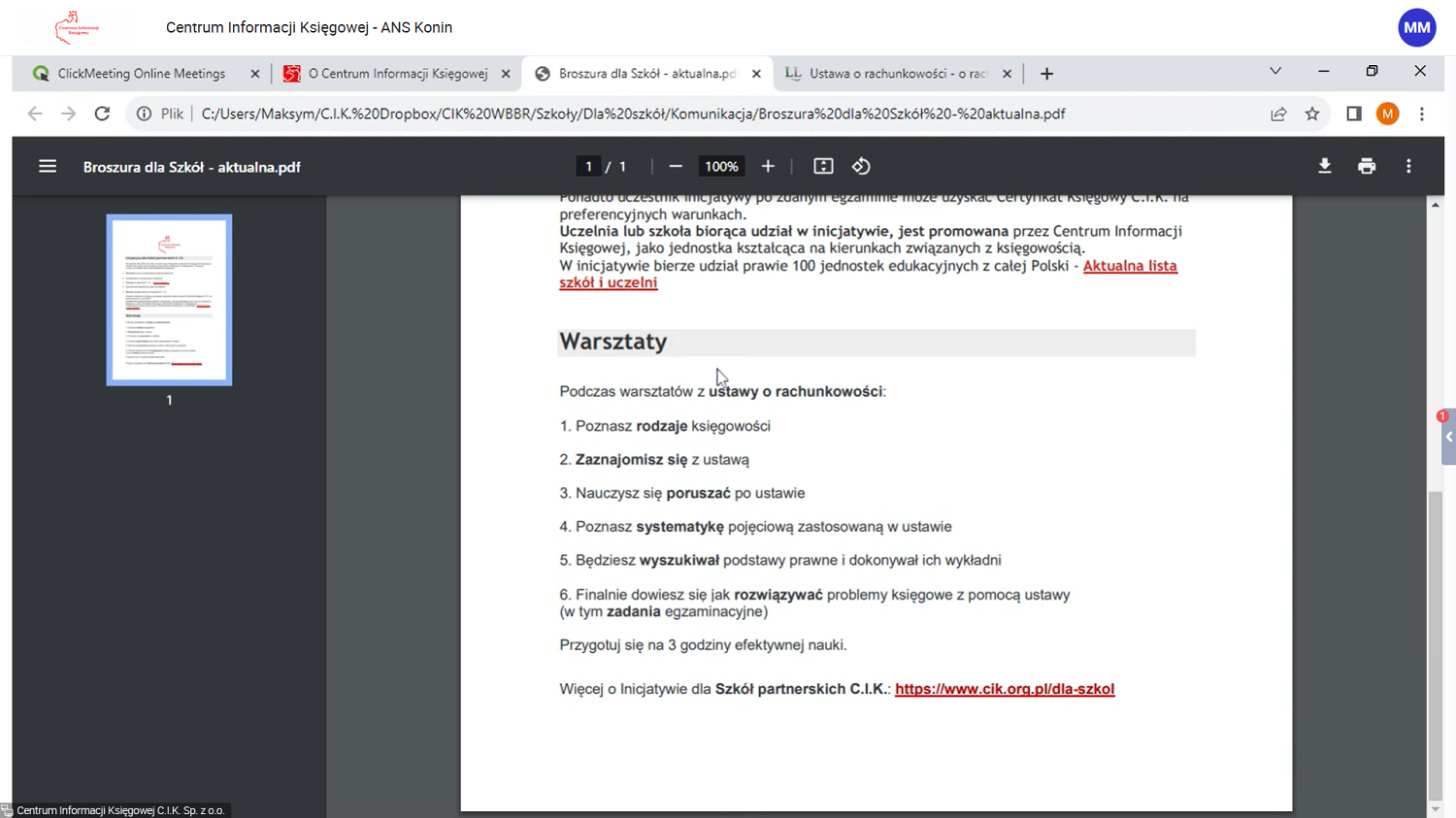Rotate the PDF page counterclockwise
Screen dimensions: 1456x818
(861, 166)
